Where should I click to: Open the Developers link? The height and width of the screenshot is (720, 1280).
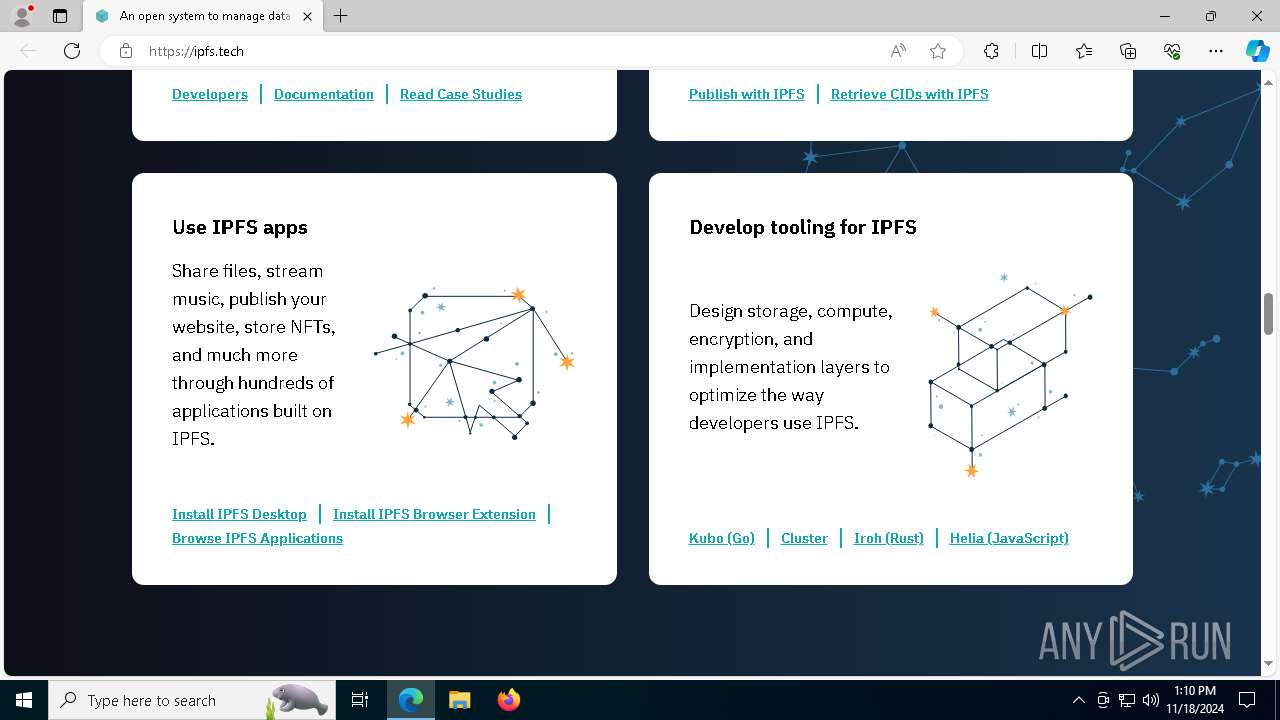pyautogui.click(x=210, y=94)
